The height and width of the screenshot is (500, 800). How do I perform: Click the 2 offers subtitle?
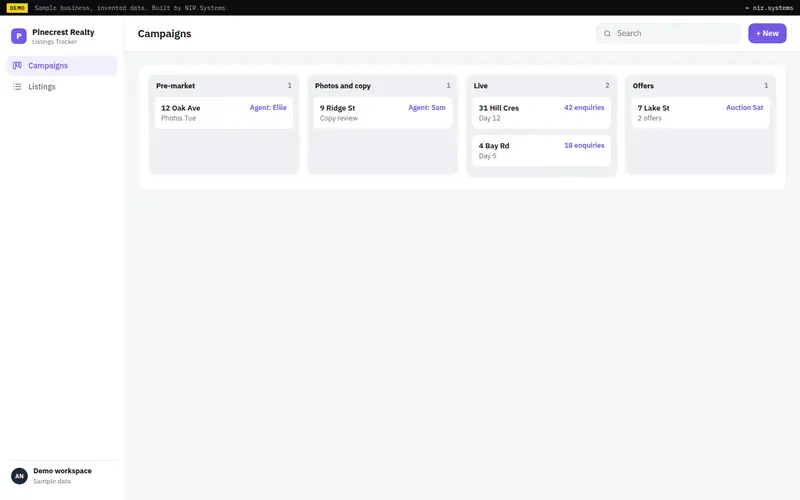click(649, 118)
